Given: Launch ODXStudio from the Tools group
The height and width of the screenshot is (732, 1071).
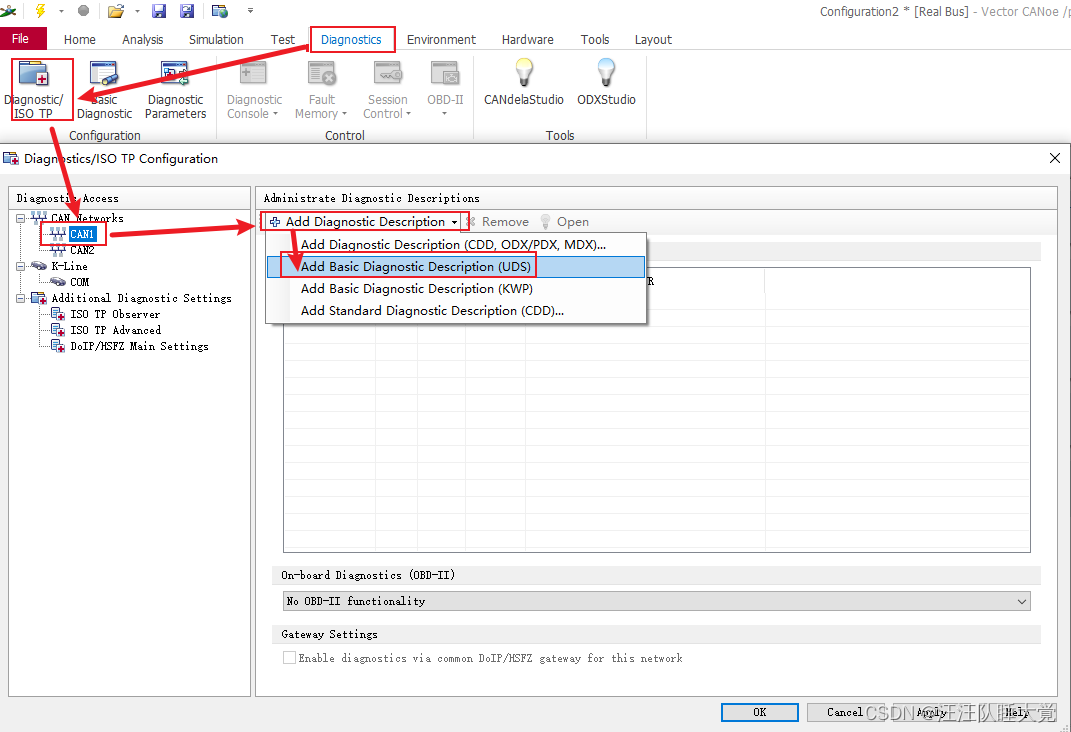Looking at the screenshot, I should (x=607, y=83).
